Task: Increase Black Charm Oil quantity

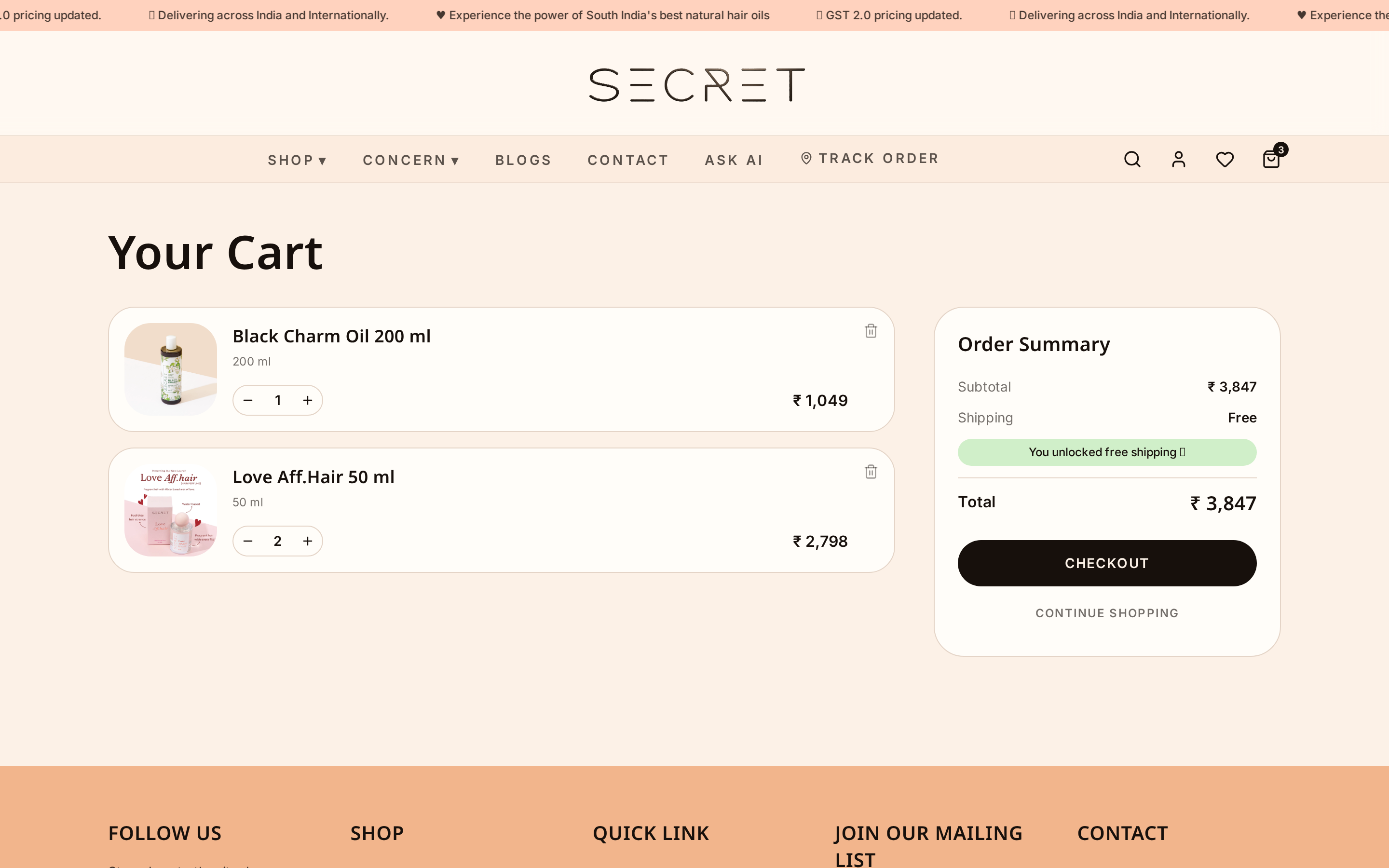Action: [308, 400]
